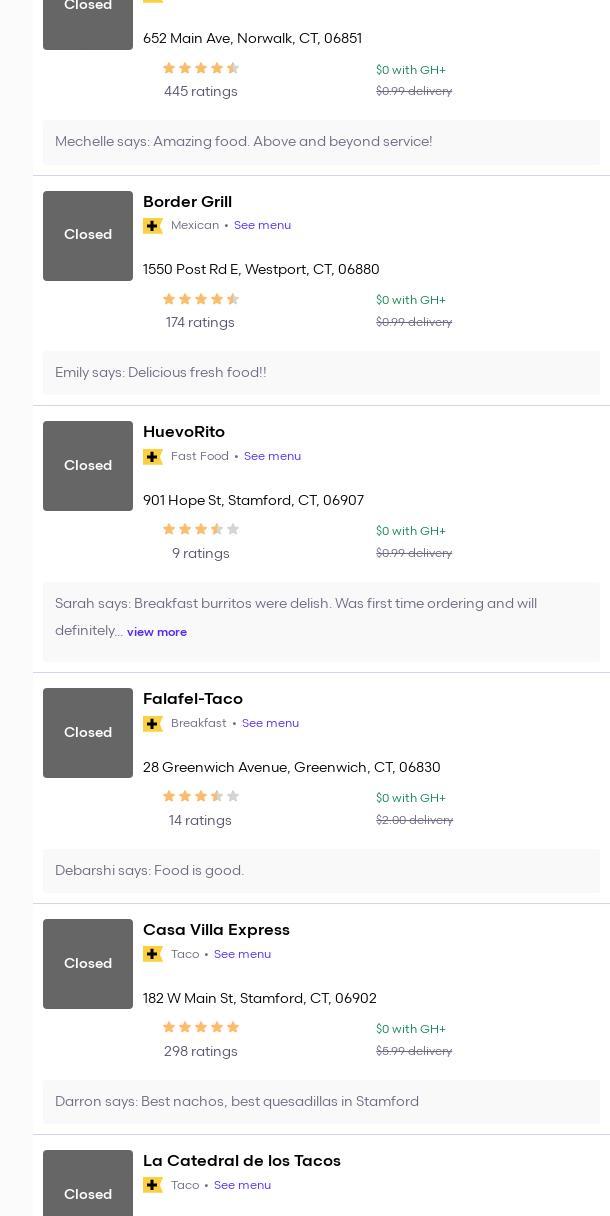
Task: Open See menu for Casa Villa Express
Action: tap(242, 955)
